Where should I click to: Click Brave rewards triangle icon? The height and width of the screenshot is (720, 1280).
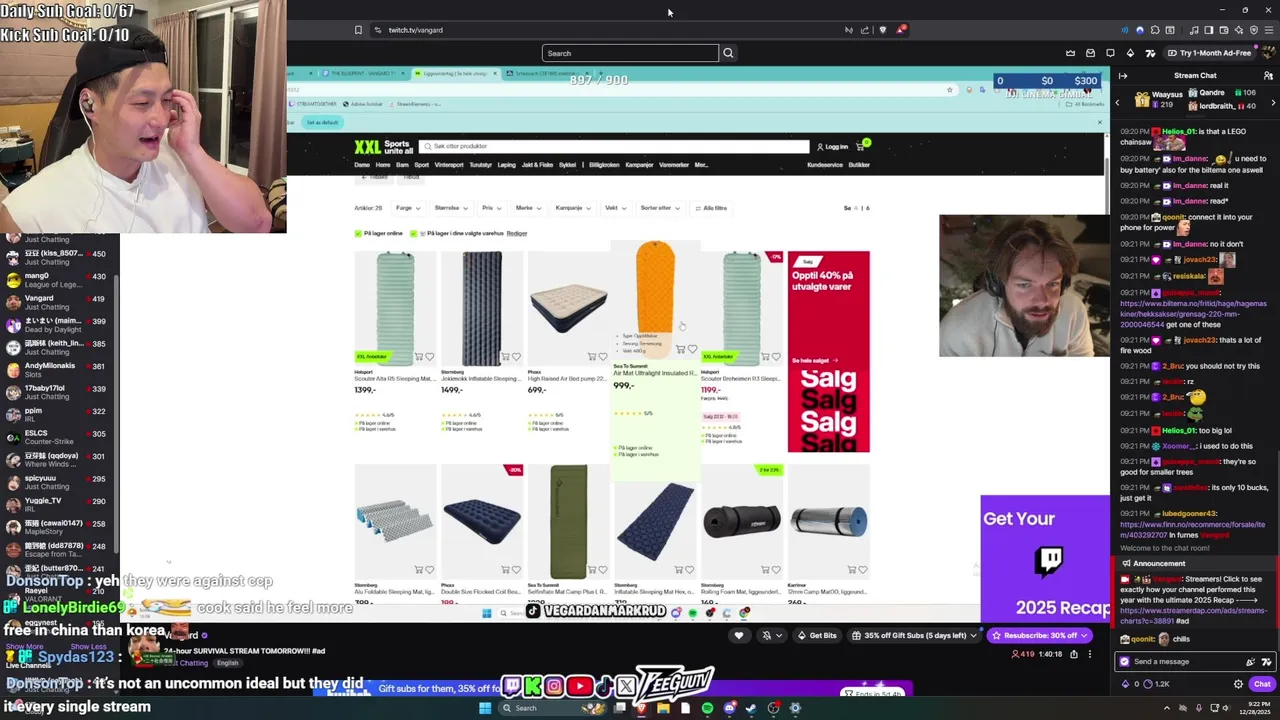coord(900,30)
